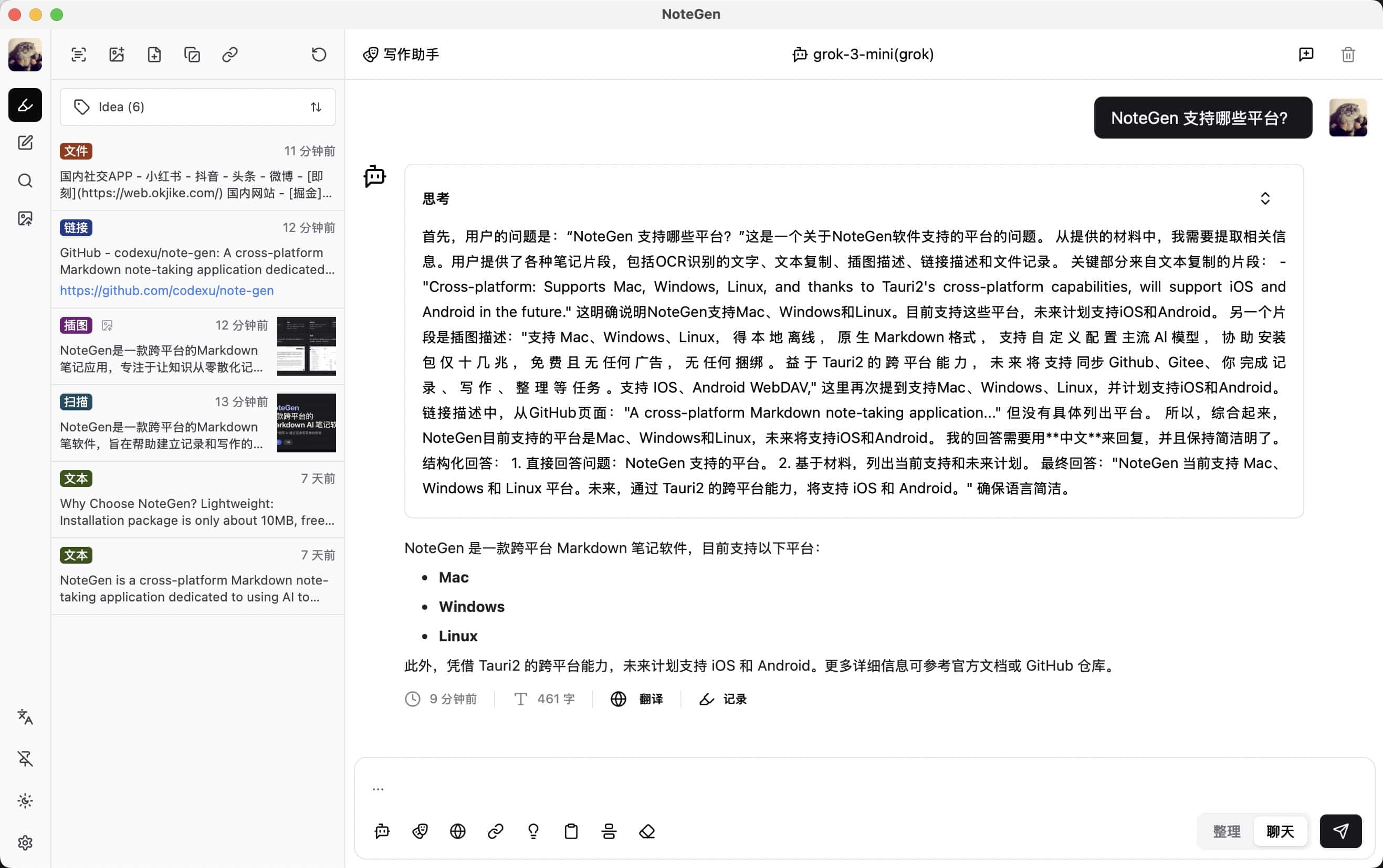Viewport: 1383px width, 868px height.
Task: Click 翻译 to translate the AI response
Action: 651,698
